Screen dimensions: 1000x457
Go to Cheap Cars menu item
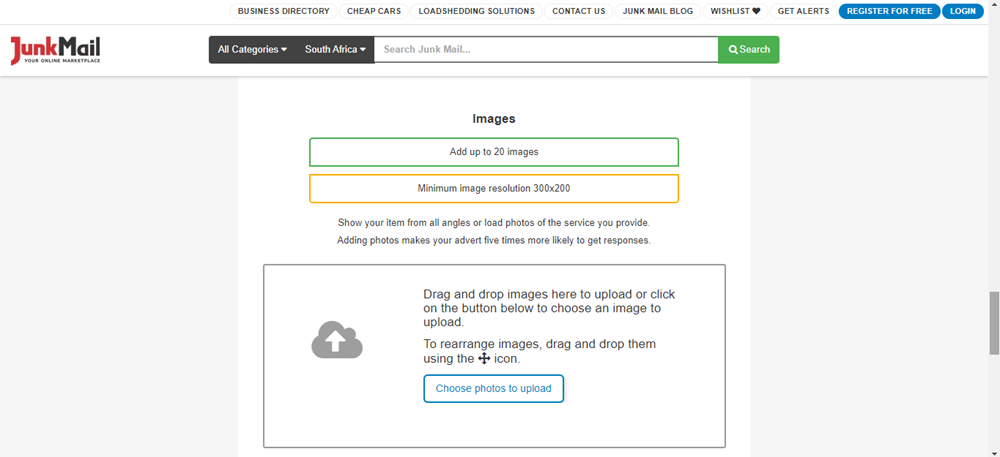click(x=373, y=12)
